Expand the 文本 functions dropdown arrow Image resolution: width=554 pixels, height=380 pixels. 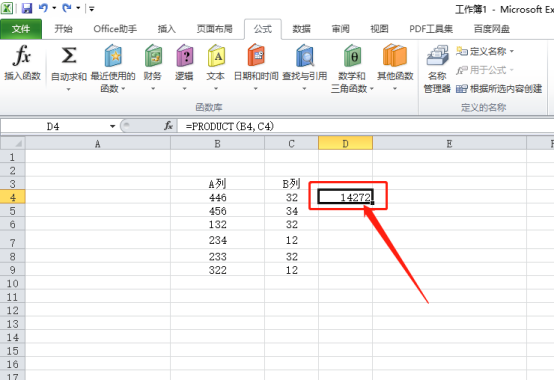(216, 89)
